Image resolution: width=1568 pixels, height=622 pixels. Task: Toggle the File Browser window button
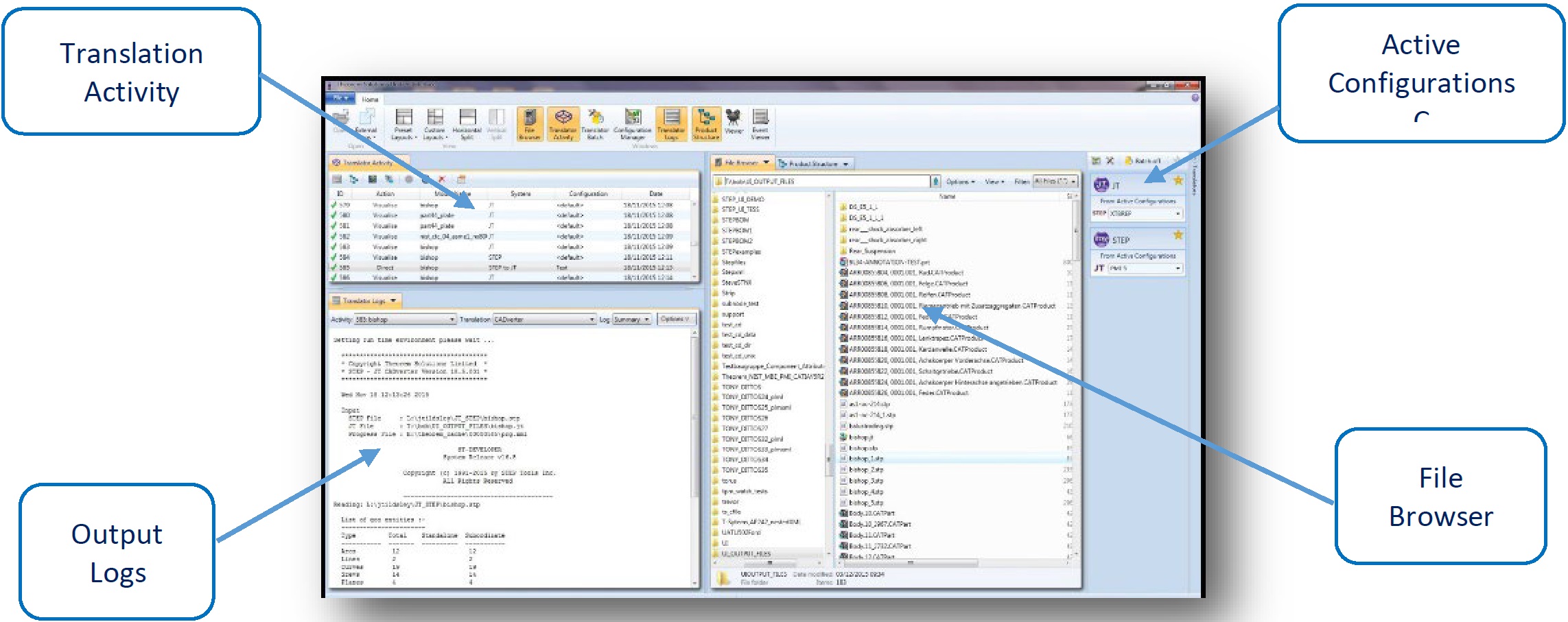pyautogui.click(x=530, y=124)
